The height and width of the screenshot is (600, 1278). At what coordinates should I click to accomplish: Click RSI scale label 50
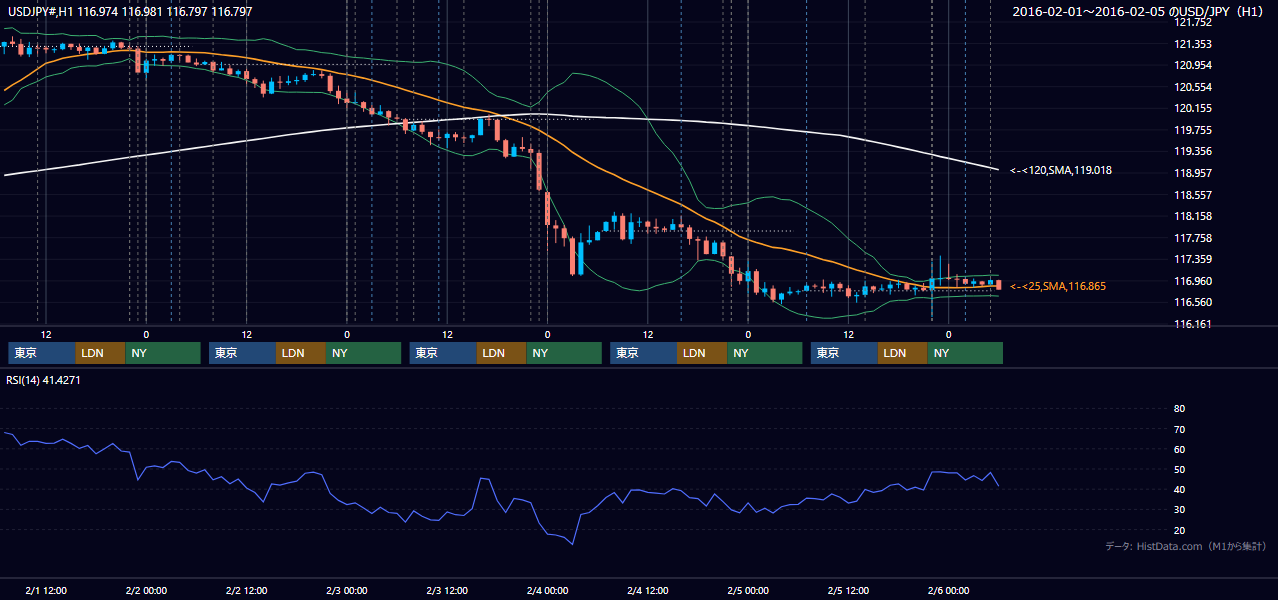(x=1179, y=469)
